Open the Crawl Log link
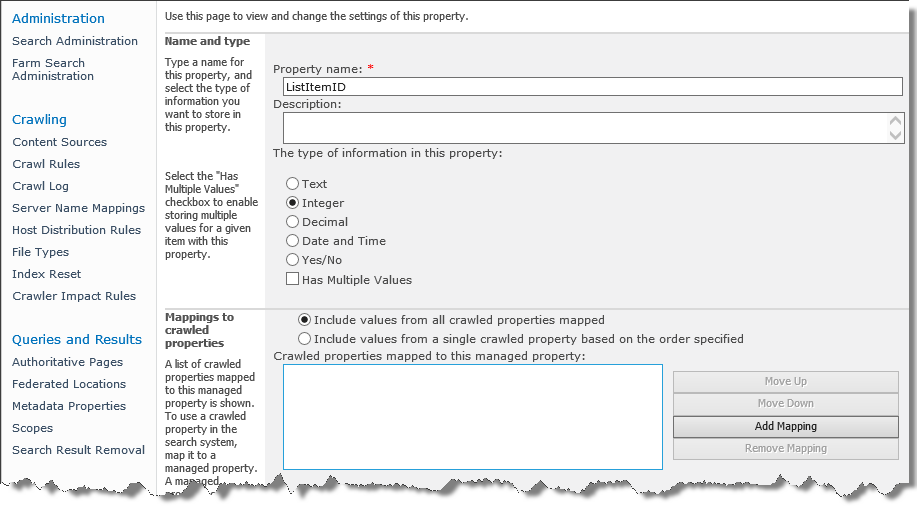 pyautogui.click(x=40, y=186)
